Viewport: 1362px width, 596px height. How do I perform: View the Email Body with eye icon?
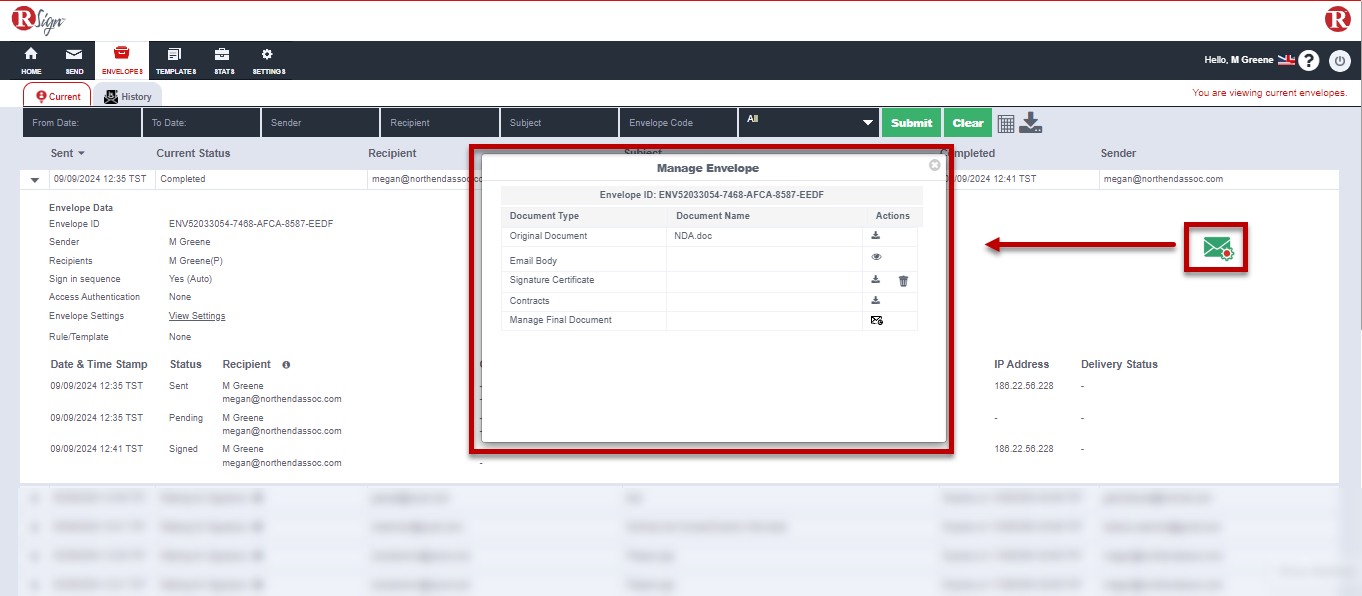tap(876, 257)
